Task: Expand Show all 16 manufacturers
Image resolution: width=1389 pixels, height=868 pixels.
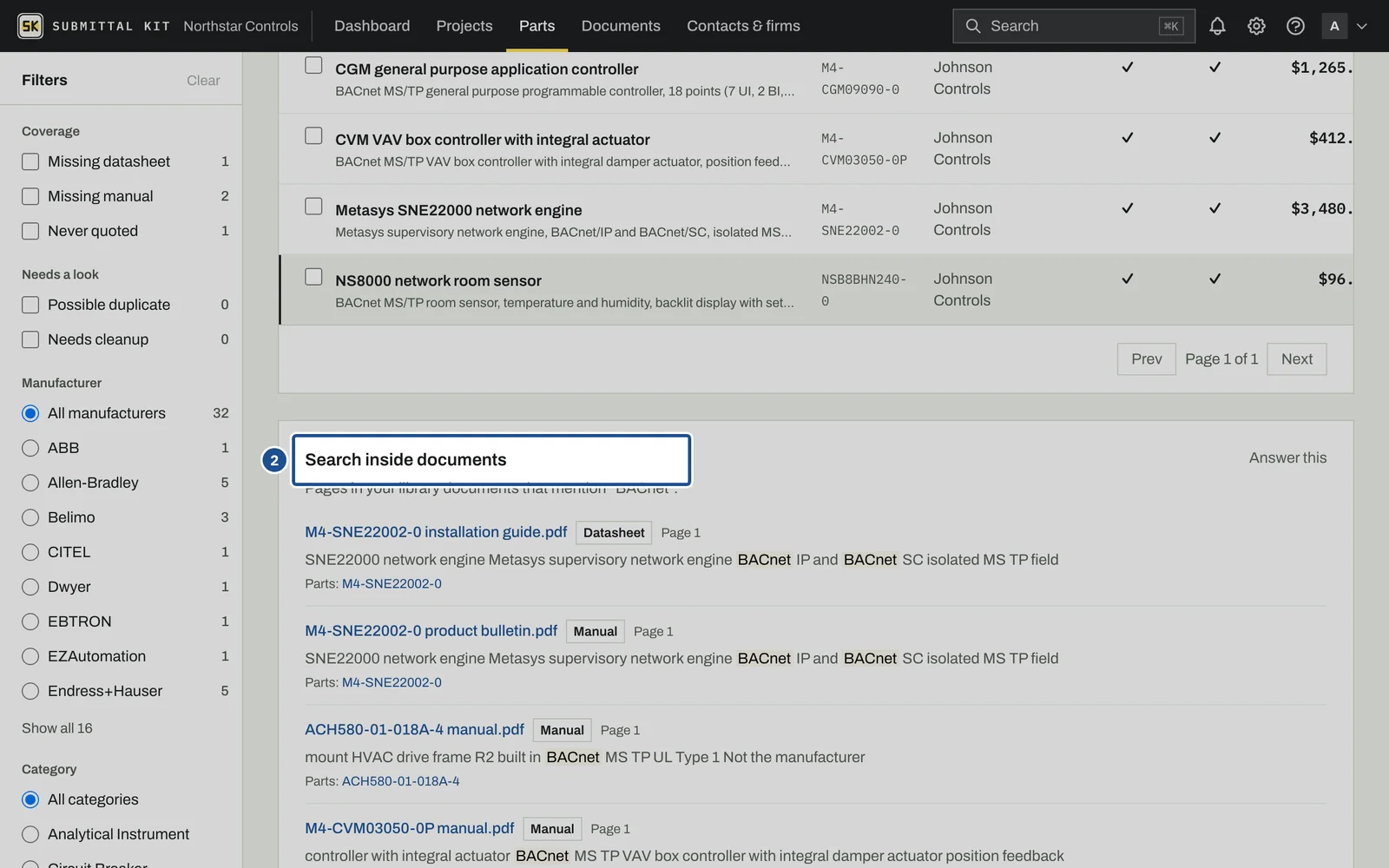Action: (57, 728)
